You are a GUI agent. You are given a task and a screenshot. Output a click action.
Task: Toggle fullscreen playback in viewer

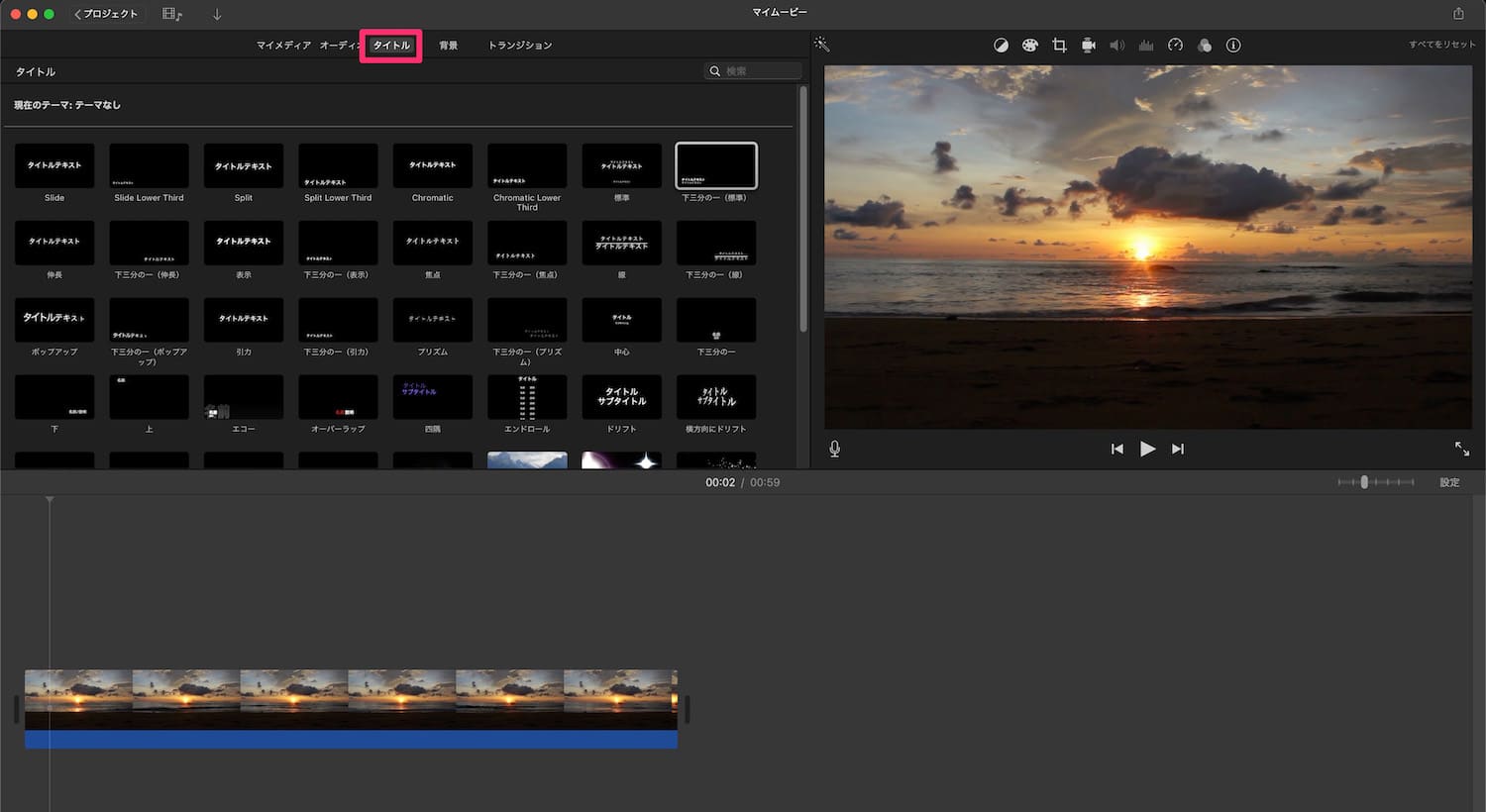pos(1461,449)
